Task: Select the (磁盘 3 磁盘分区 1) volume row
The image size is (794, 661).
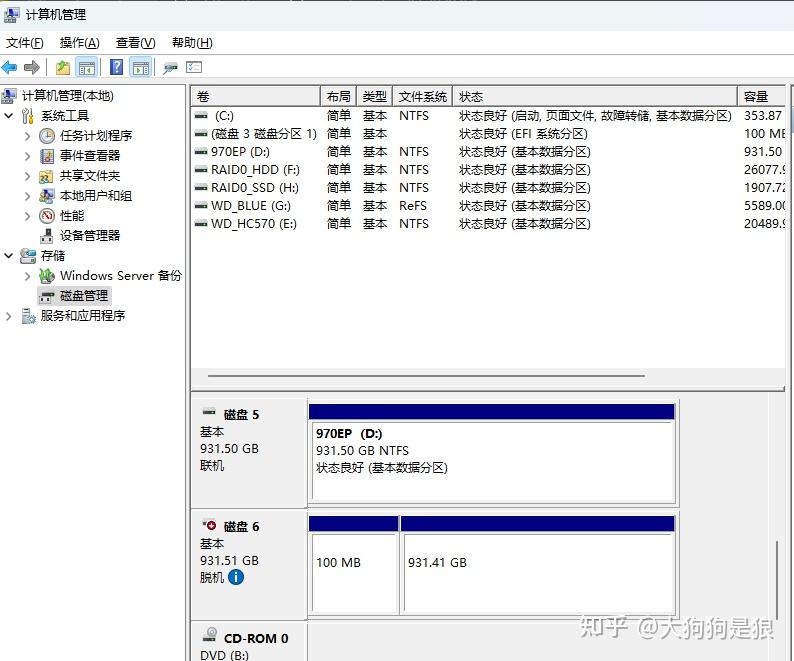Action: 489,134
